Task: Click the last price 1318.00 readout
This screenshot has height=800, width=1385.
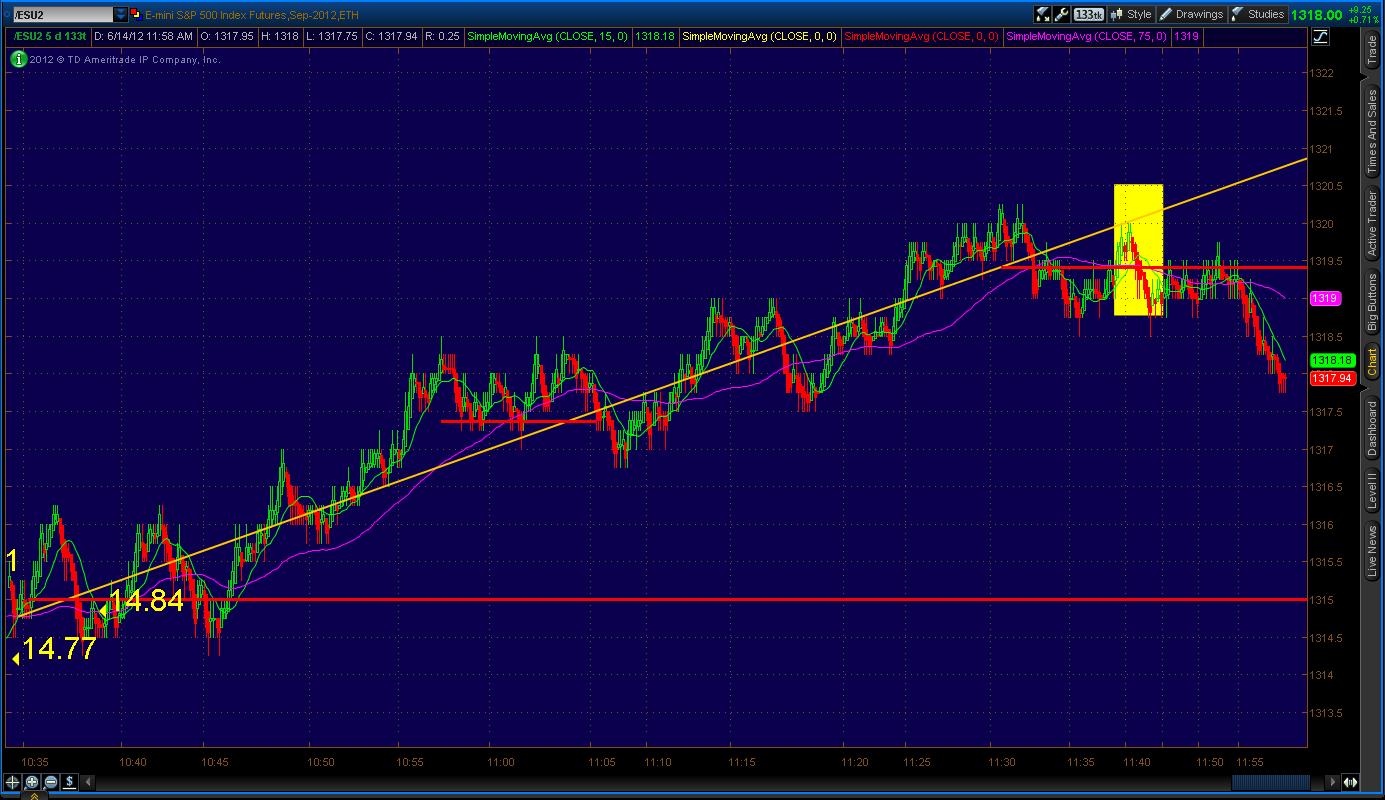Action: click(1316, 14)
